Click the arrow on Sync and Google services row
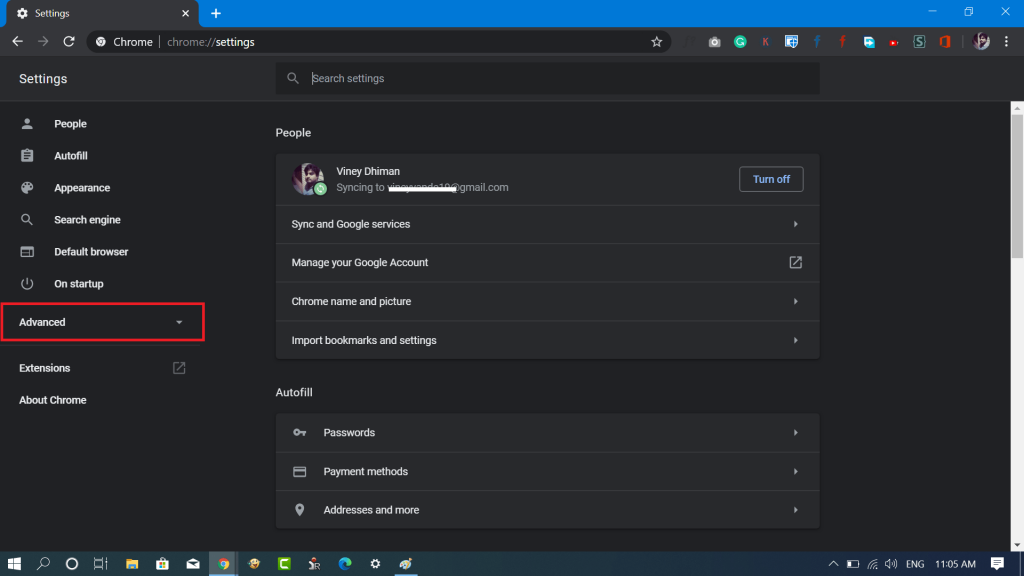 coord(795,224)
